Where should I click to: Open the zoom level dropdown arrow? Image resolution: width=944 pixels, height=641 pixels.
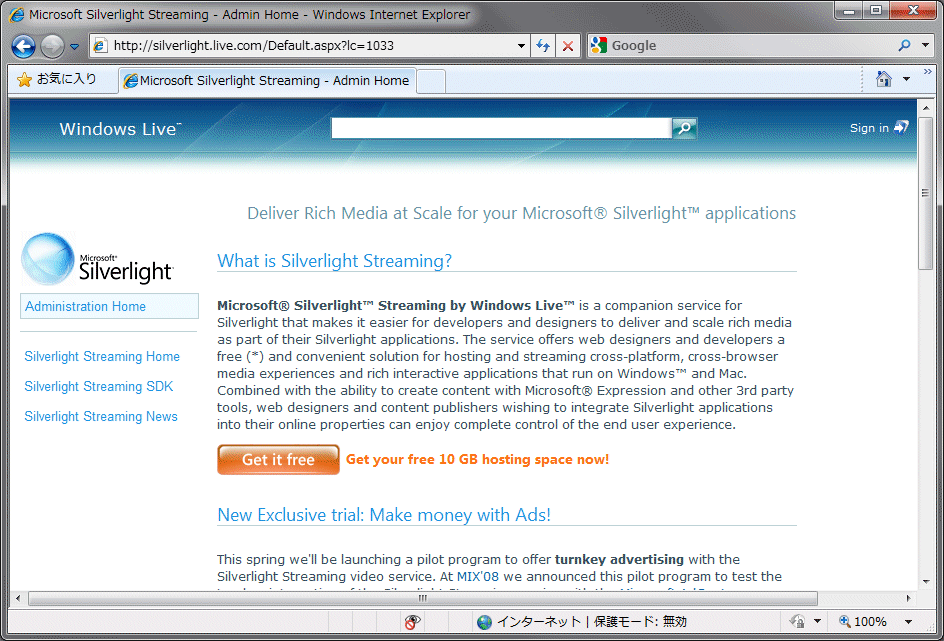coord(908,622)
